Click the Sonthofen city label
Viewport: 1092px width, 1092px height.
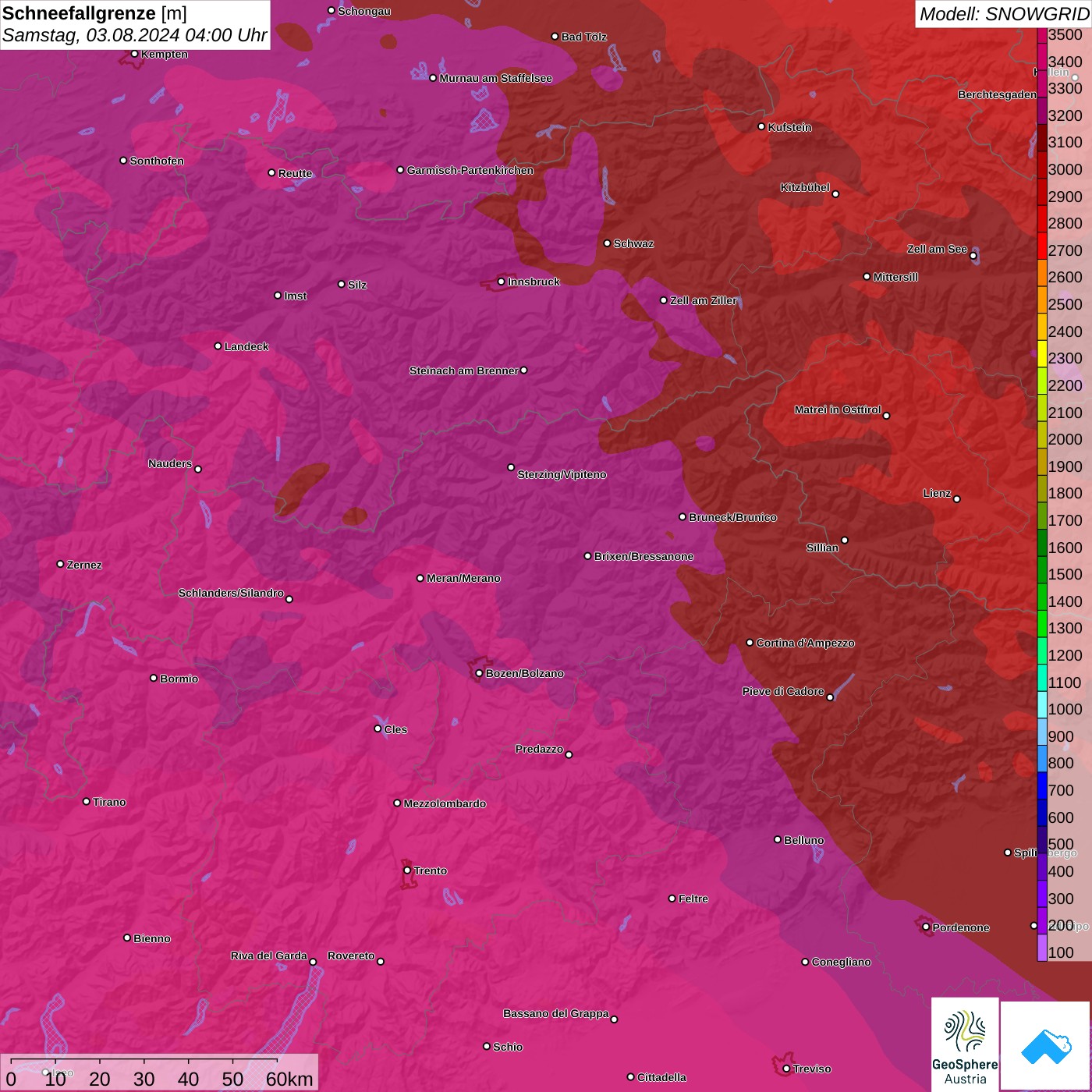157,161
